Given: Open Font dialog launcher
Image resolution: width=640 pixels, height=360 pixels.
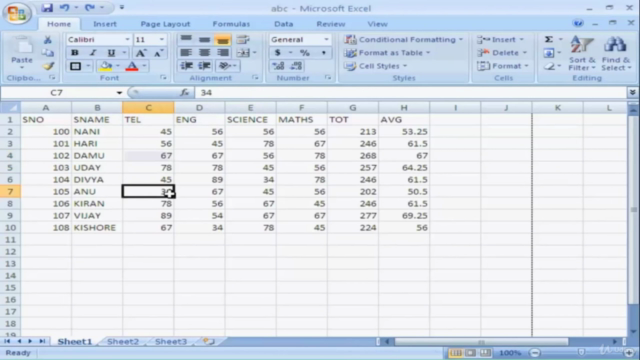Looking at the screenshot, I should pyautogui.click(x=163, y=78).
